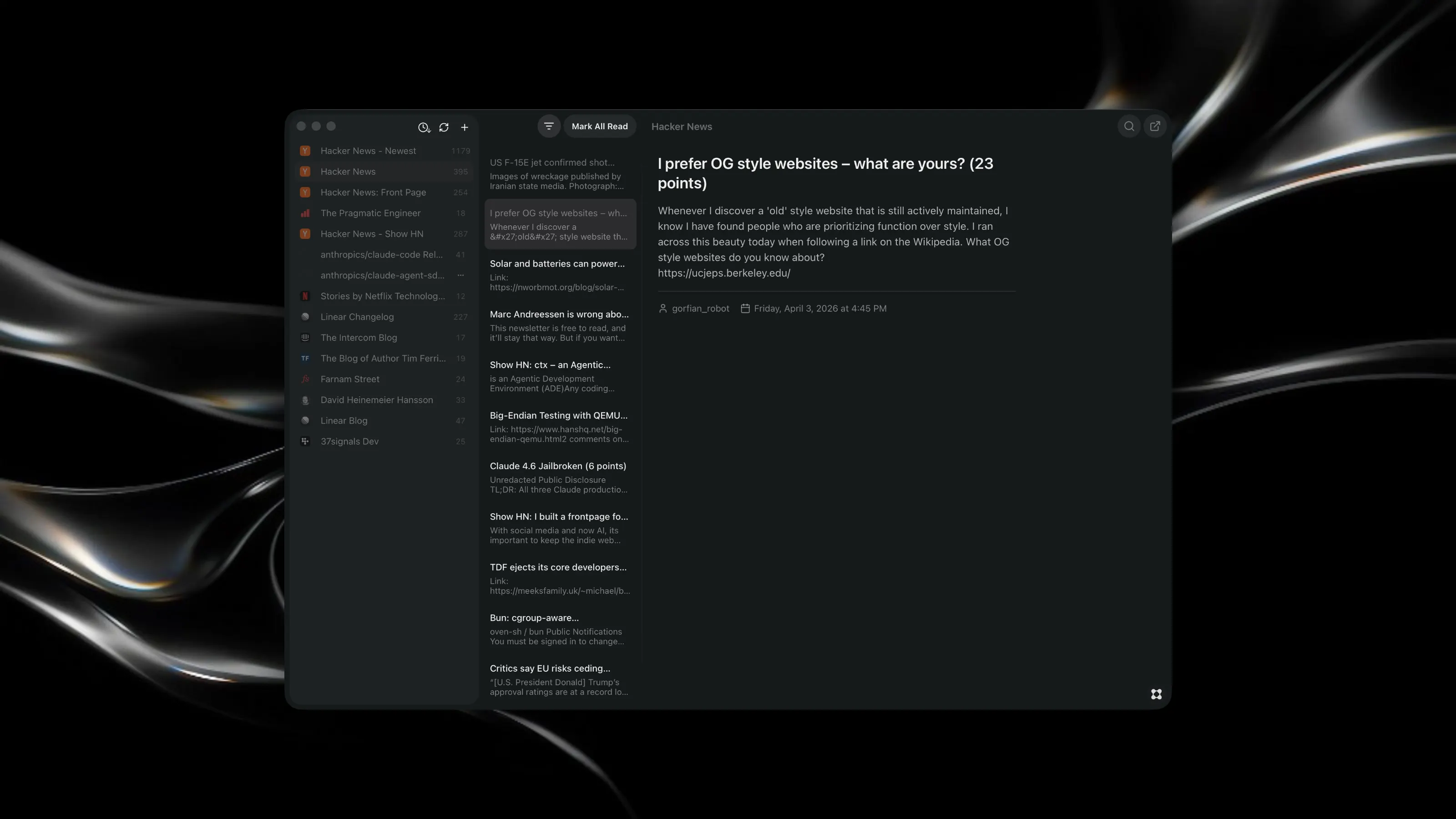Select the Linear Blog feed

coord(384,420)
